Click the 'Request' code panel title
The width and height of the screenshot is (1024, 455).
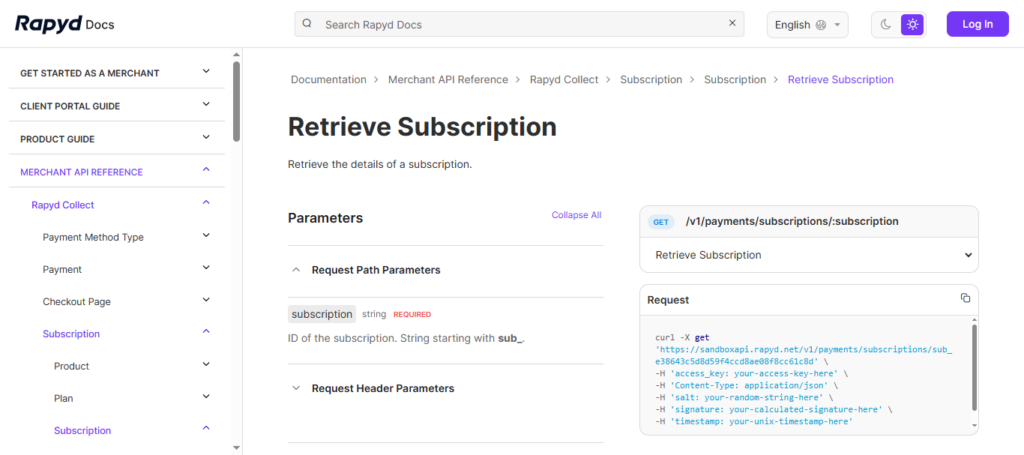point(668,300)
